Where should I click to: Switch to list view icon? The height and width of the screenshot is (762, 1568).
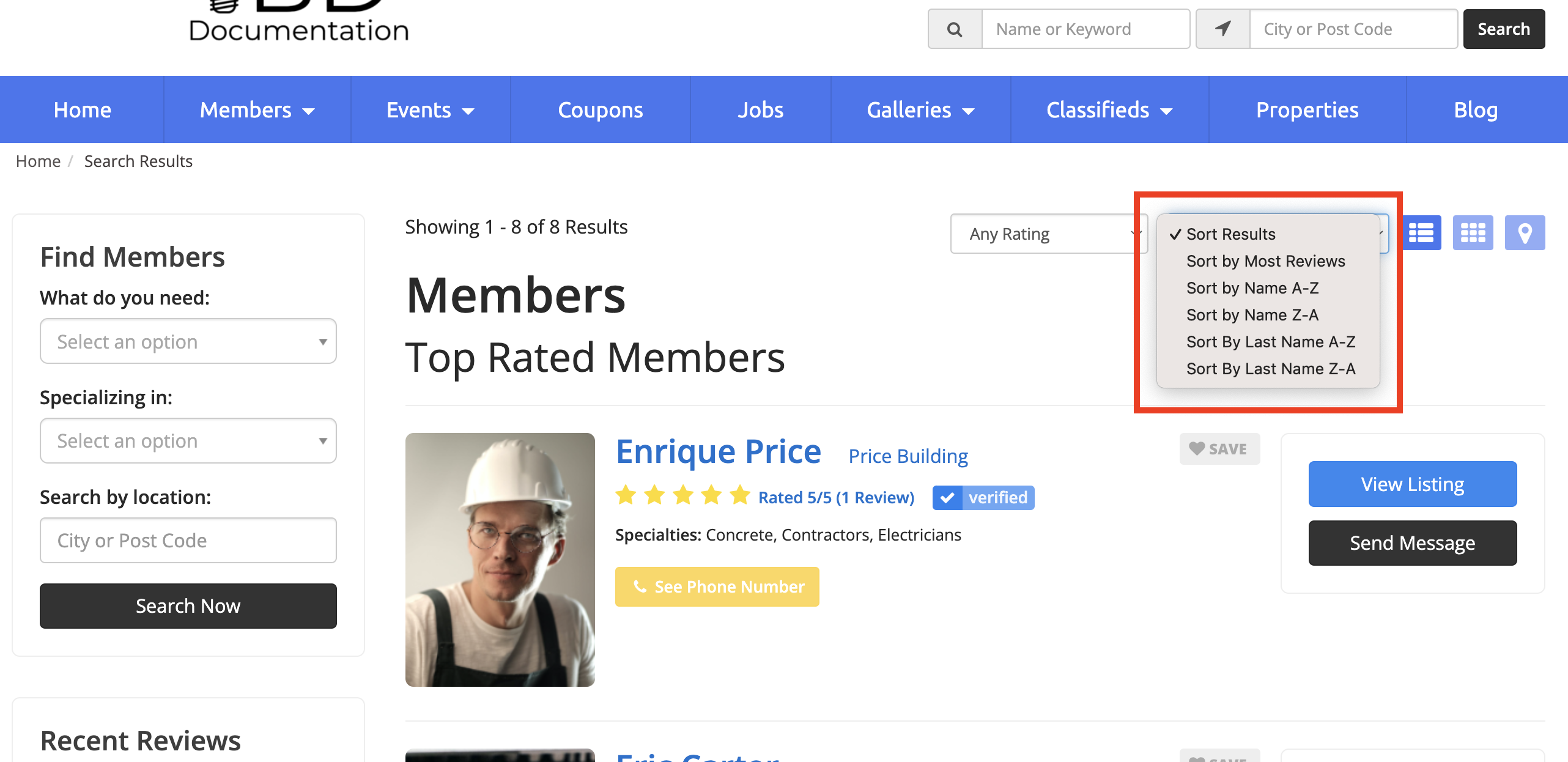coord(1421,233)
